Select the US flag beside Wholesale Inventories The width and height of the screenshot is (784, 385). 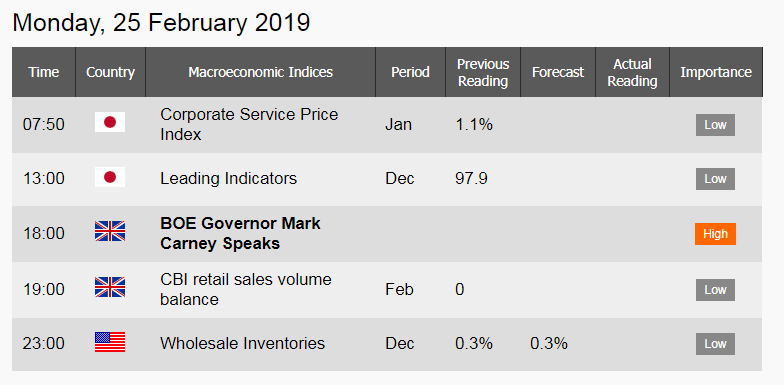(110, 342)
